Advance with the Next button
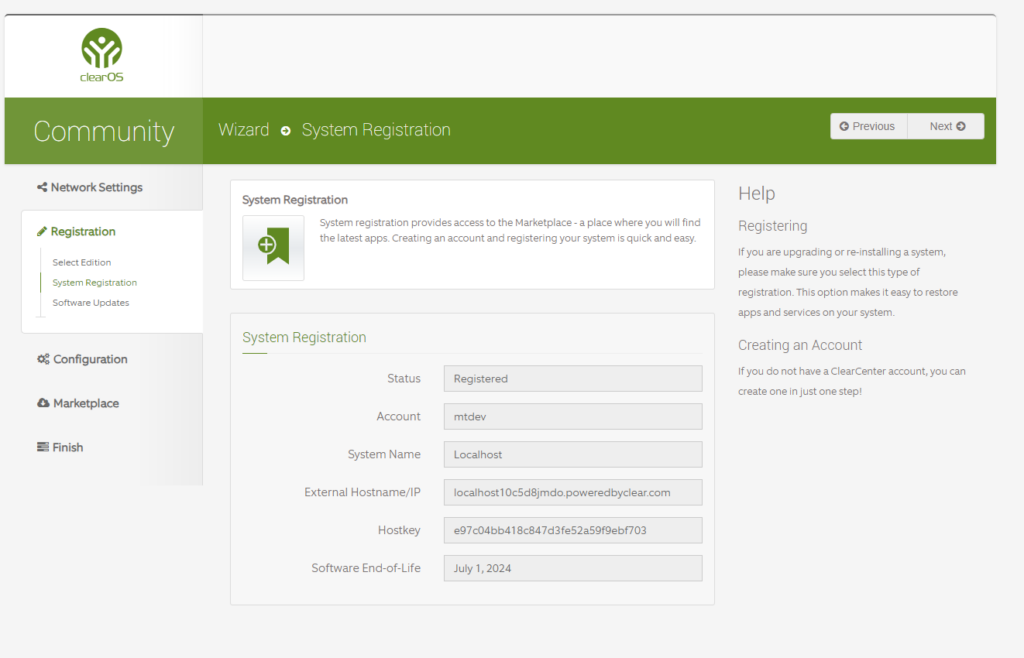The image size is (1024, 658). point(946,127)
